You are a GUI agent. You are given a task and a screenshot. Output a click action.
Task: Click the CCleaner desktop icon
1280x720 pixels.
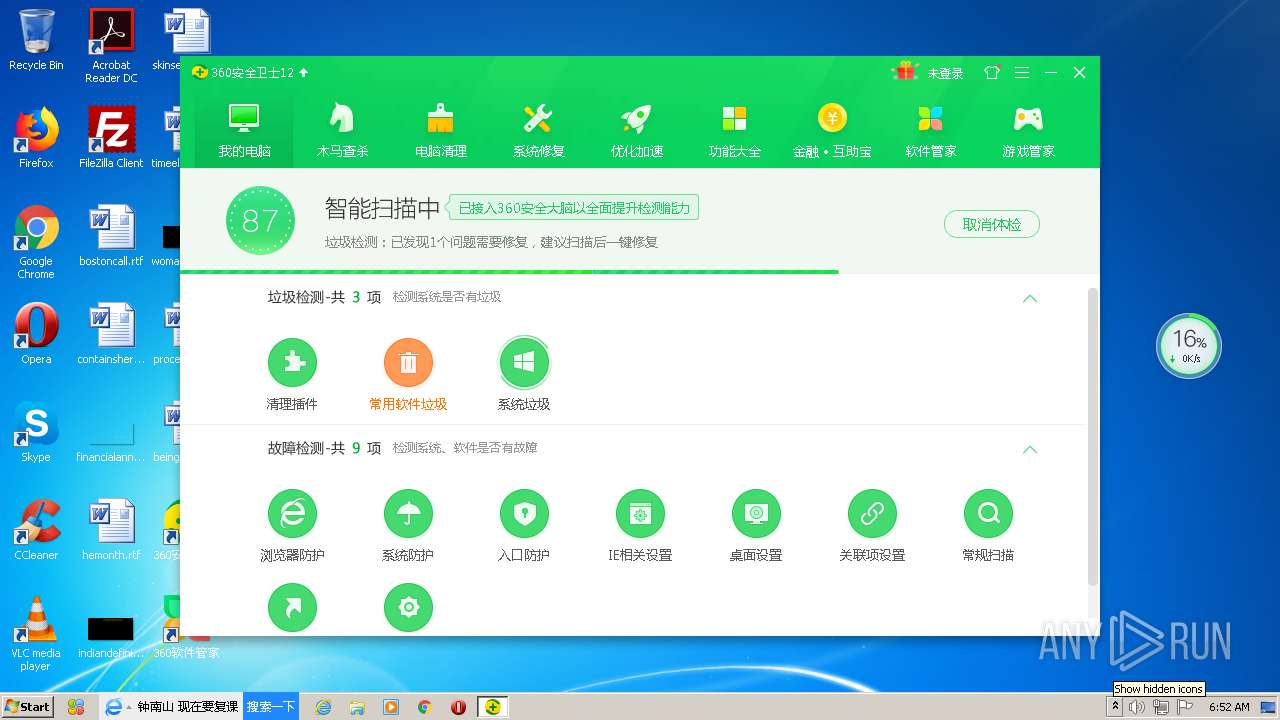[x=36, y=530]
